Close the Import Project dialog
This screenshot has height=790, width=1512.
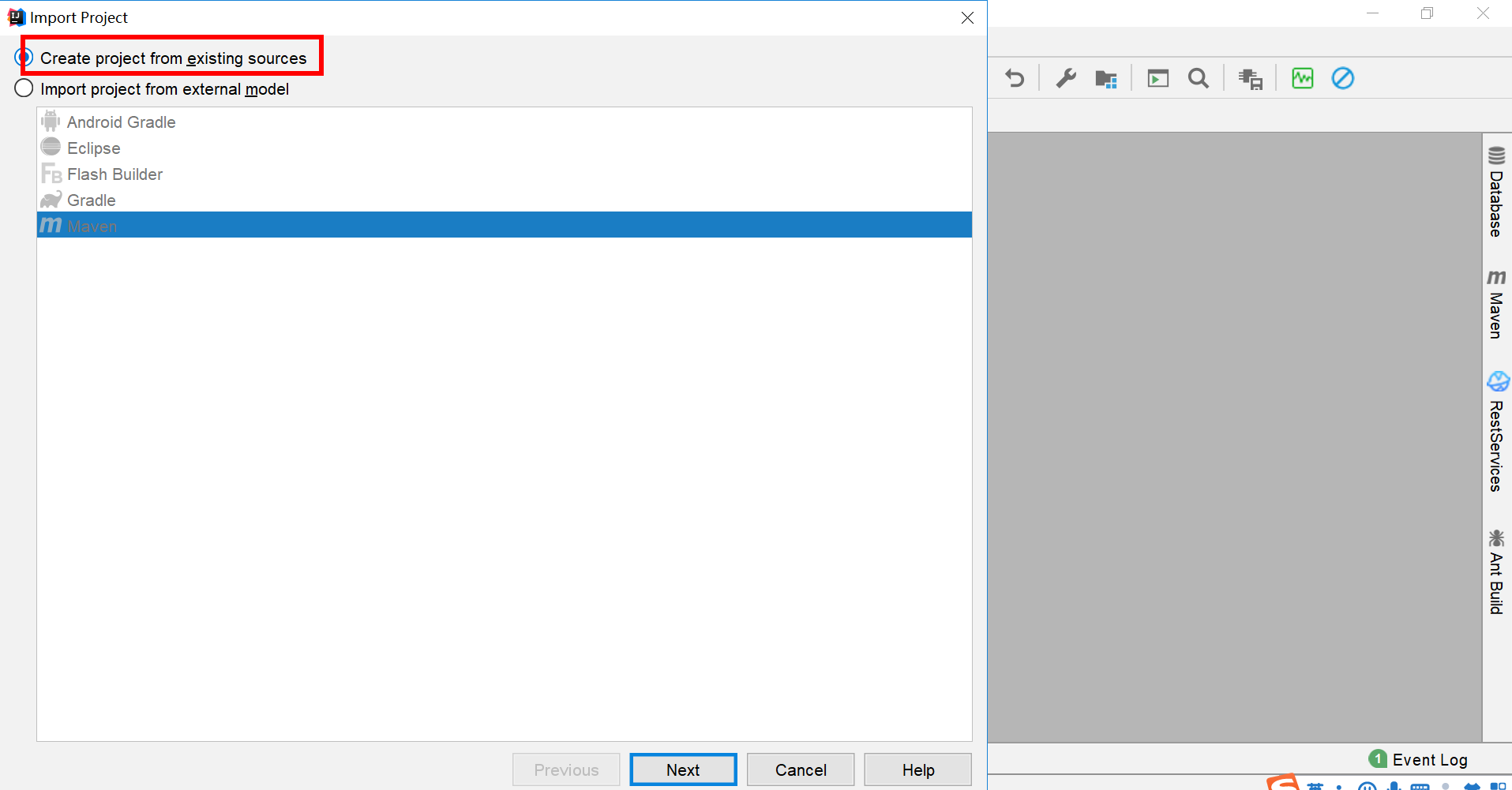[x=967, y=17]
